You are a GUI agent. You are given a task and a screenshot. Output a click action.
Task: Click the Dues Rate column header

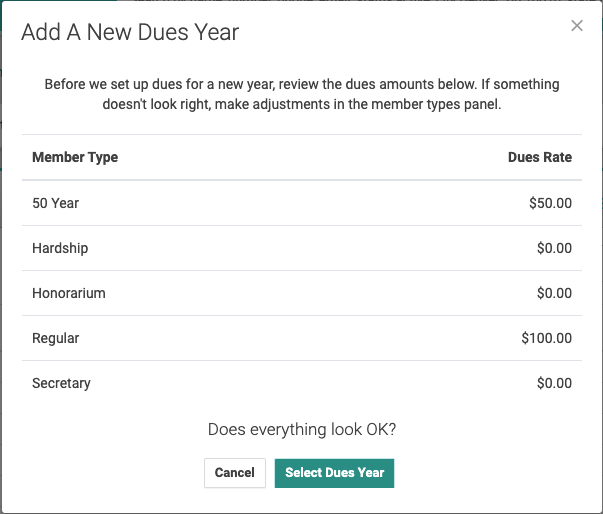coord(540,158)
